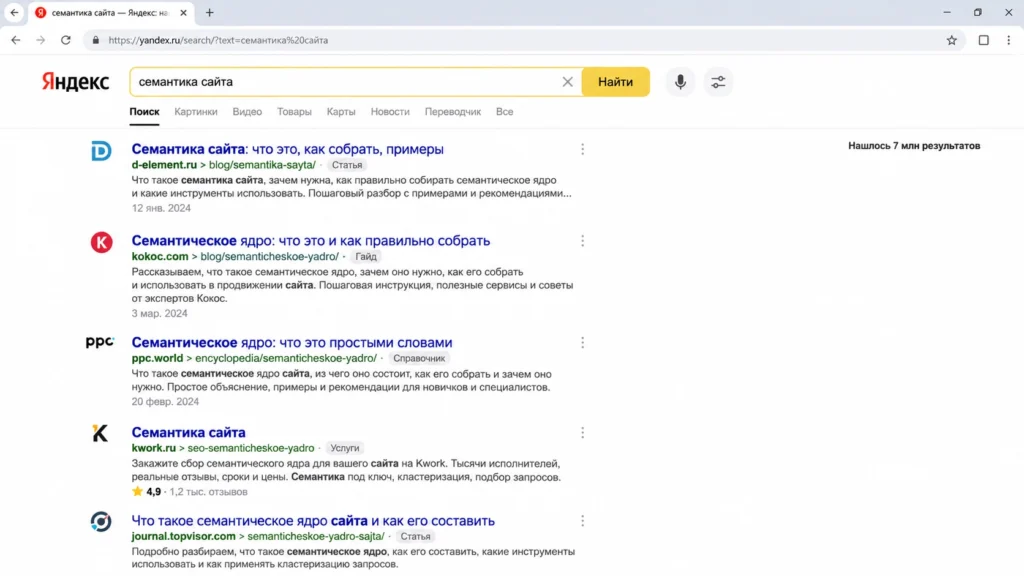Open options menu for kwork.ru result

(x=582, y=433)
